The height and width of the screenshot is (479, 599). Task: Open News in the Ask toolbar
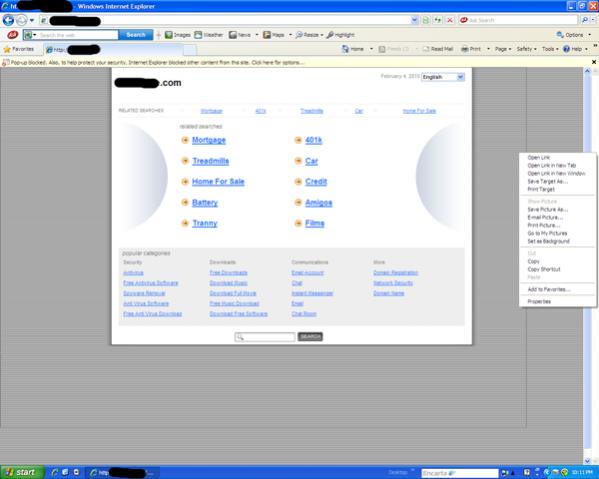[x=240, y=35]
